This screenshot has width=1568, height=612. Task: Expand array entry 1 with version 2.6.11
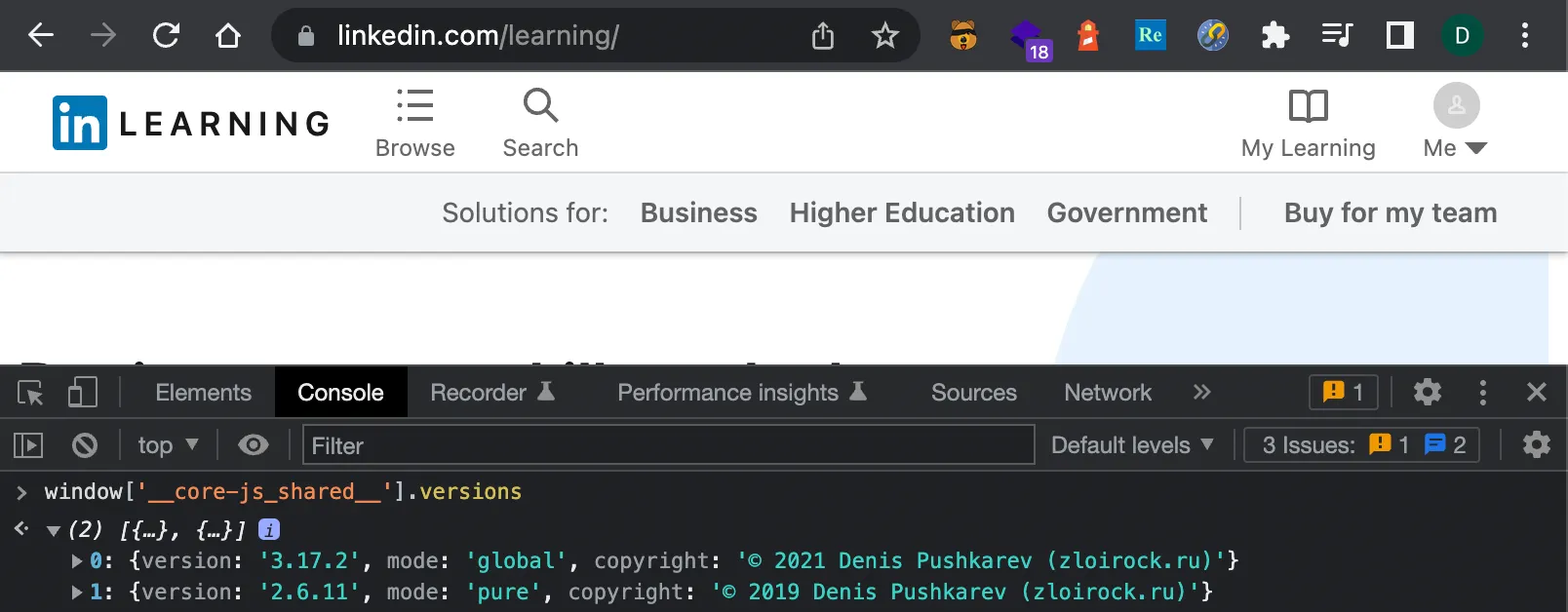pos(77,593)
